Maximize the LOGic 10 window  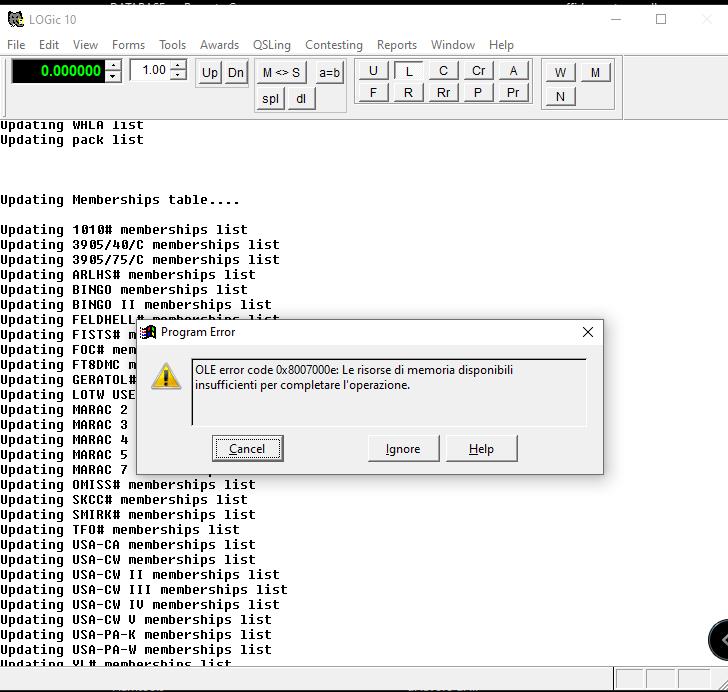(x=661, y=20)
